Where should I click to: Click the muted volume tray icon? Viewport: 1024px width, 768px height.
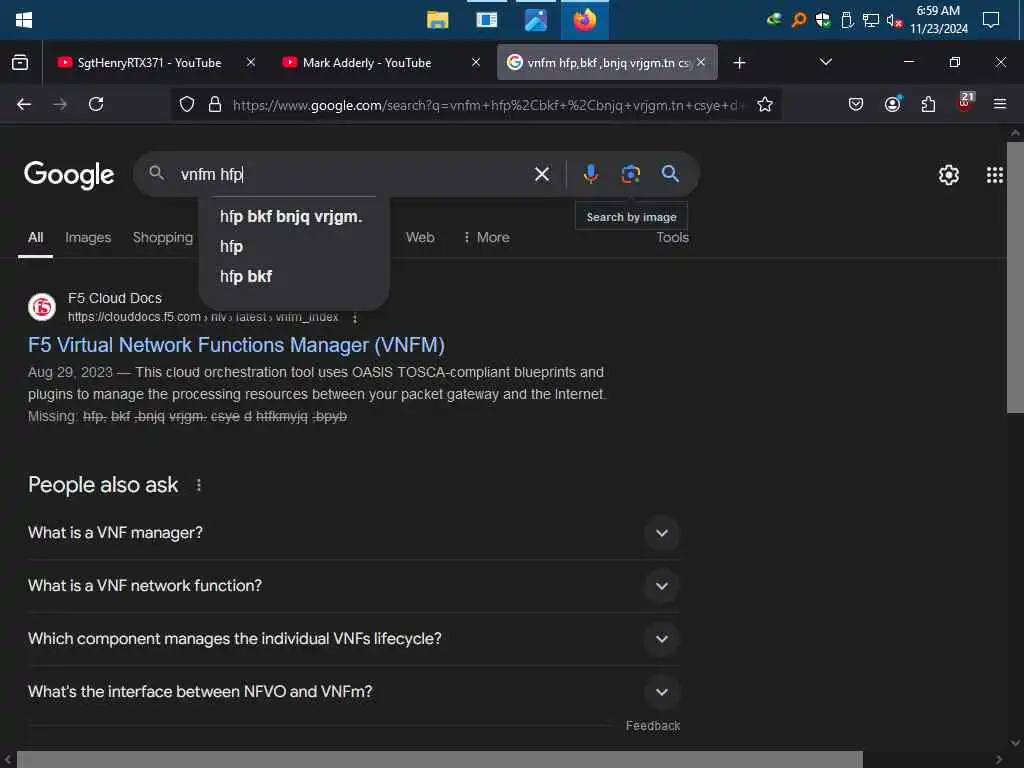click(x=894, y=21)
